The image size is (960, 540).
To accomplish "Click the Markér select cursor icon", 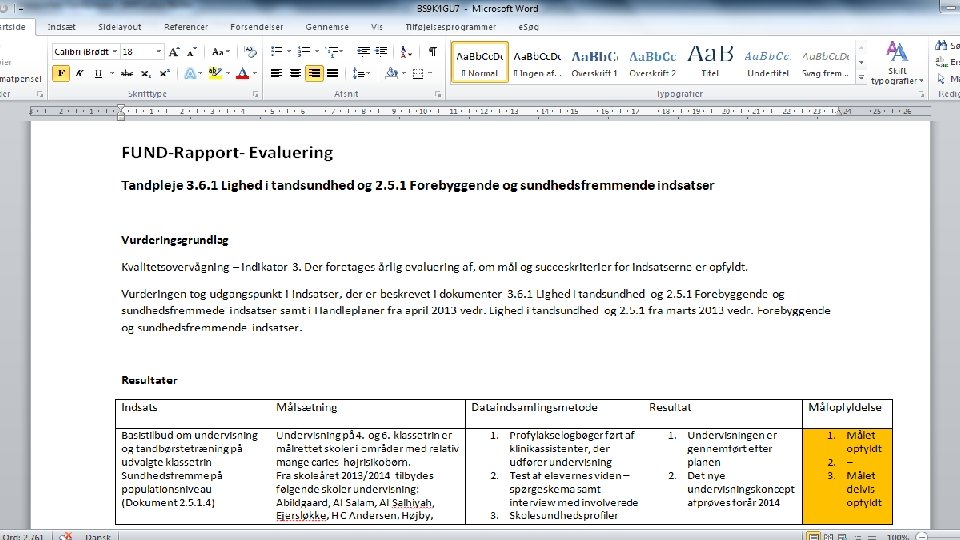I will point(941,78).
